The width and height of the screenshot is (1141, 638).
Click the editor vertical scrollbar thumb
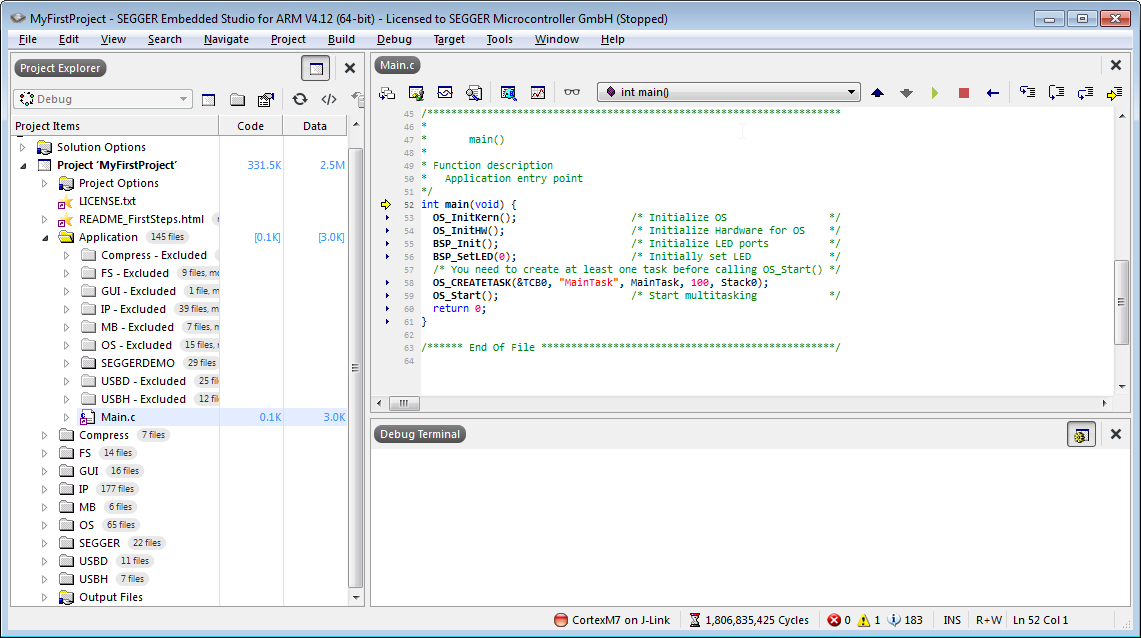tap(1121, 301)
